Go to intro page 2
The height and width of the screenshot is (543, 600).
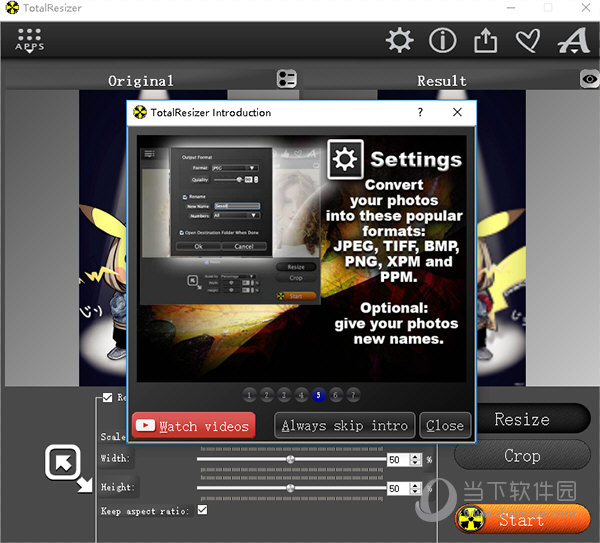[267, 395]
